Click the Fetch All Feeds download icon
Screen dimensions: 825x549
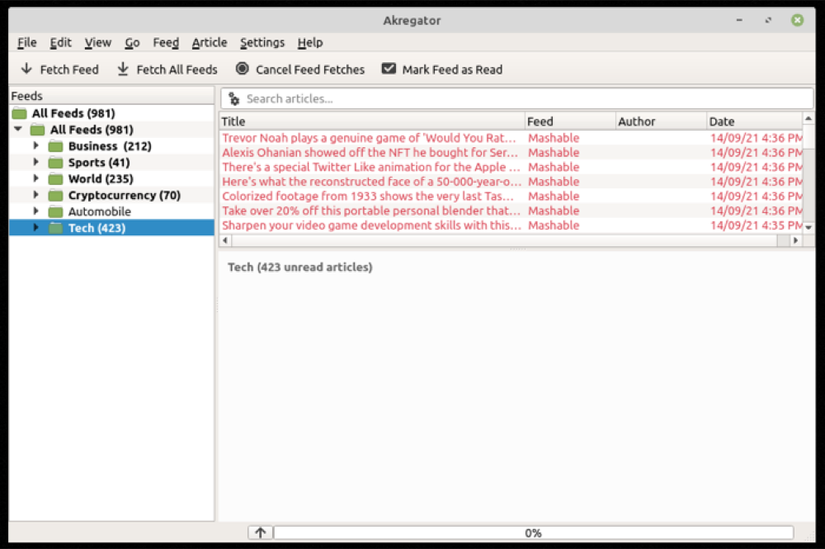click(x=123, y=69)
